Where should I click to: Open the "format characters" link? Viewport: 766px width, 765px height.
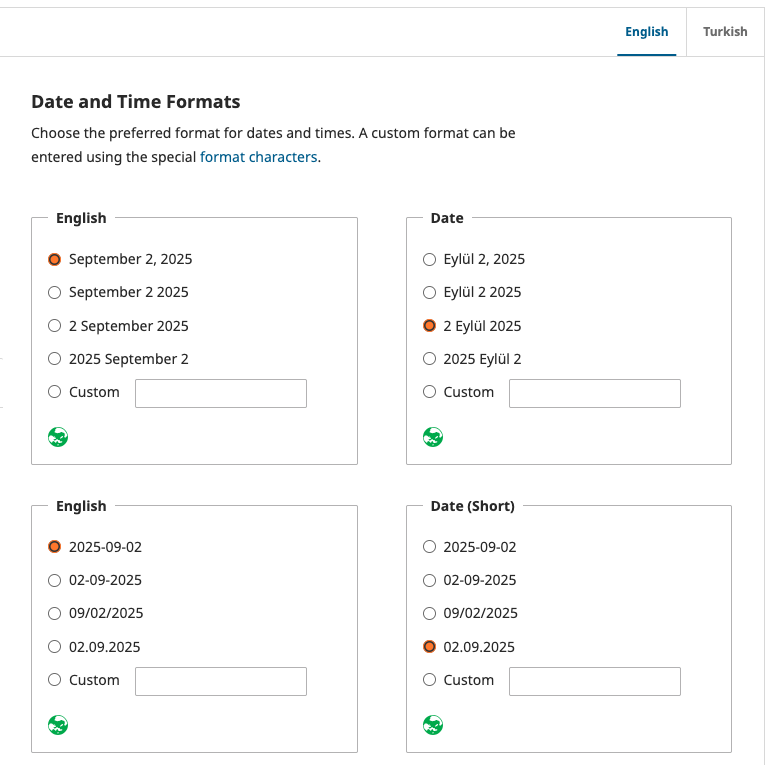coord(258,157)
